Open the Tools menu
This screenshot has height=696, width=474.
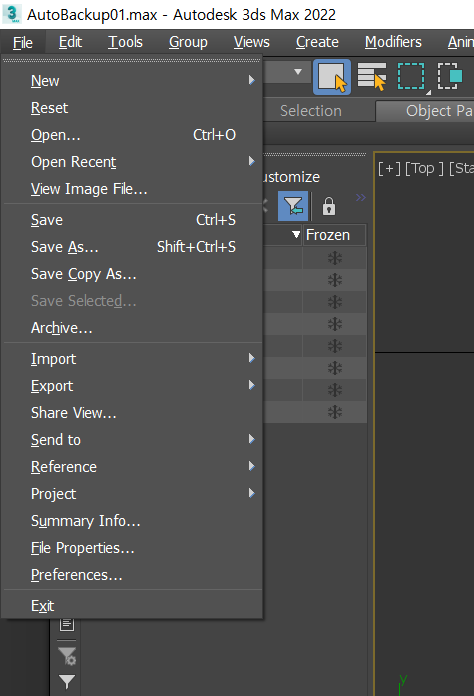(x=125, y=42)
